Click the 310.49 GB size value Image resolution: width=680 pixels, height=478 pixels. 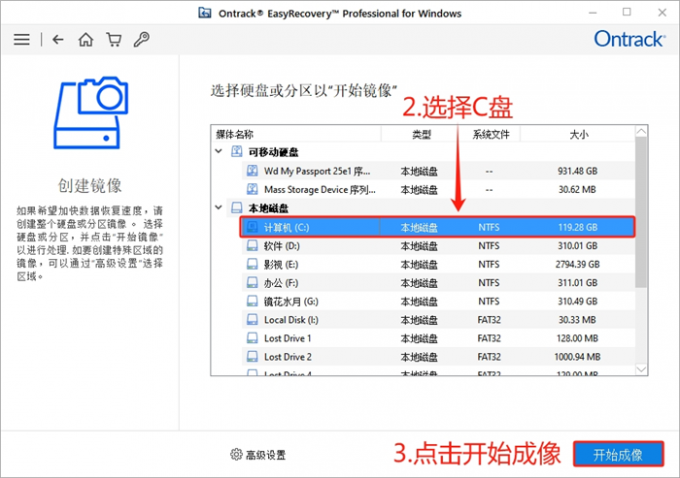coord(577,301)
